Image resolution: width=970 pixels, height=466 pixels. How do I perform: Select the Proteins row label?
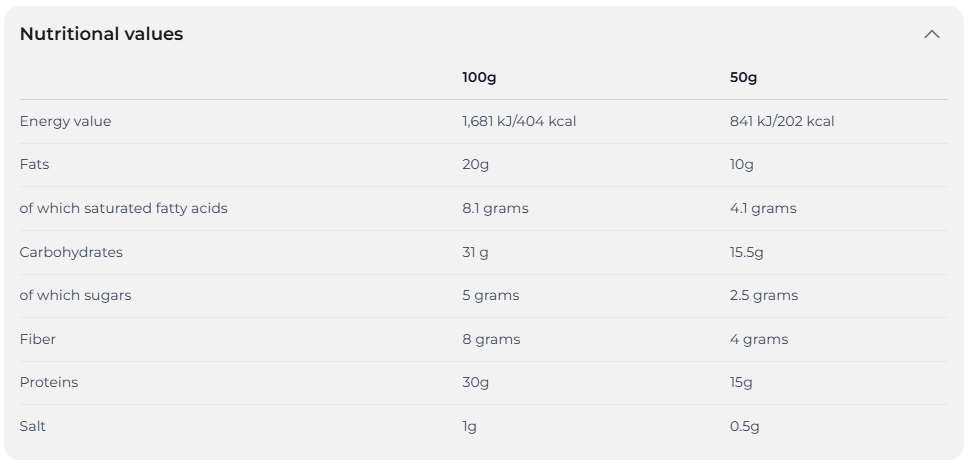[x=48, y=382]
